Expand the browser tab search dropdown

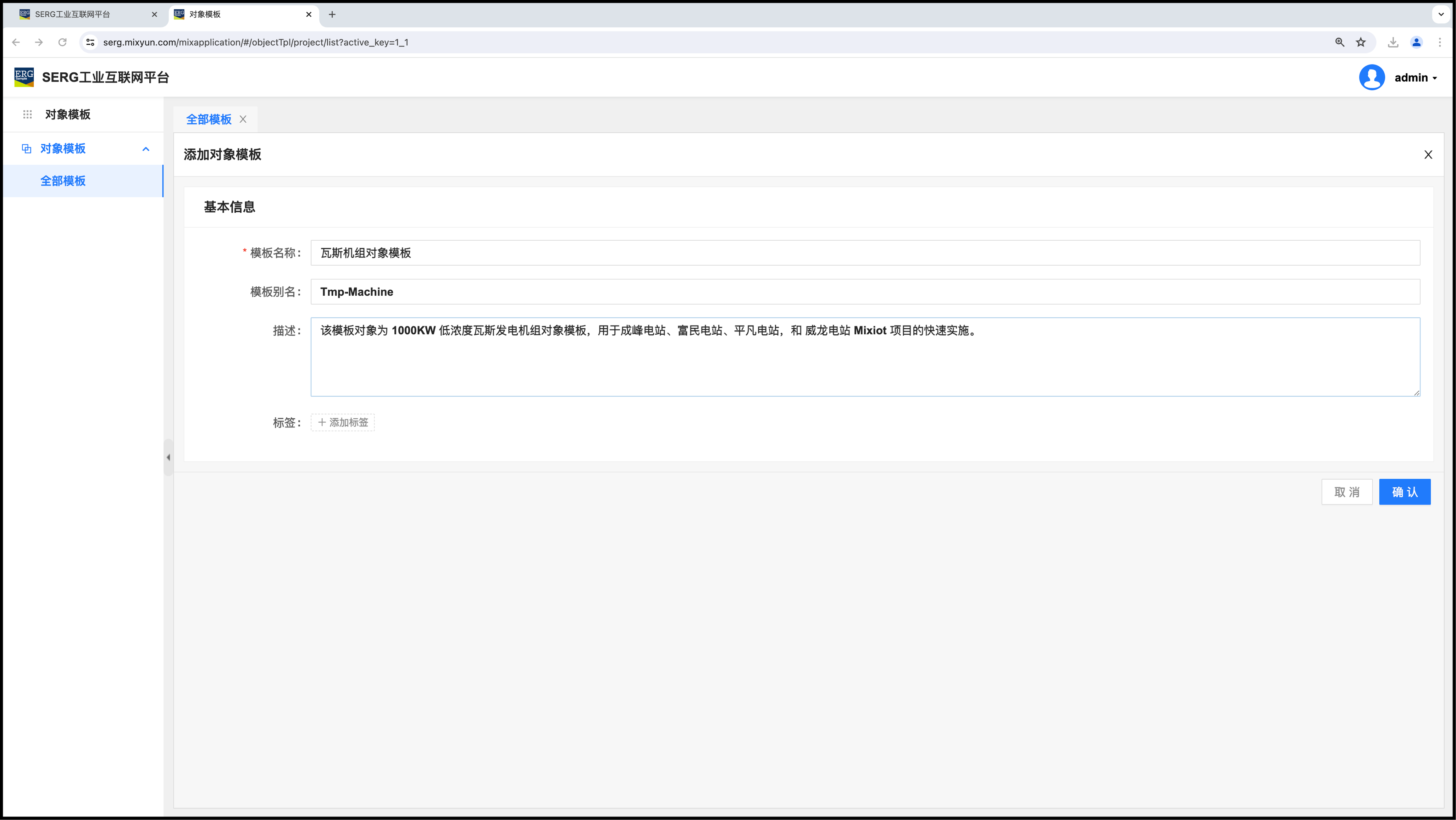coord(1441,14)
